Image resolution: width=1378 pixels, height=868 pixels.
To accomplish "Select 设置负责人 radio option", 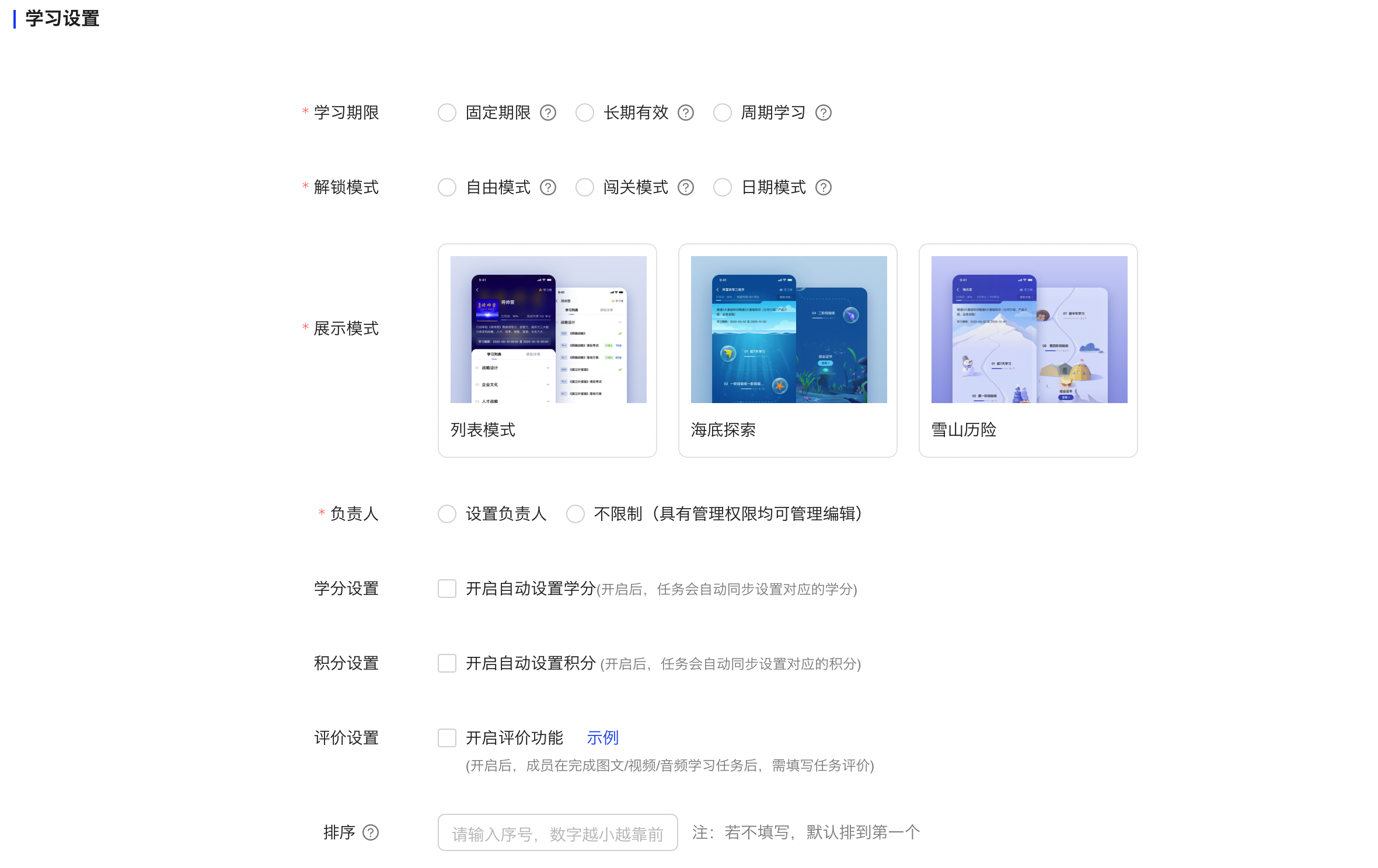I will [x=447, y=514].
